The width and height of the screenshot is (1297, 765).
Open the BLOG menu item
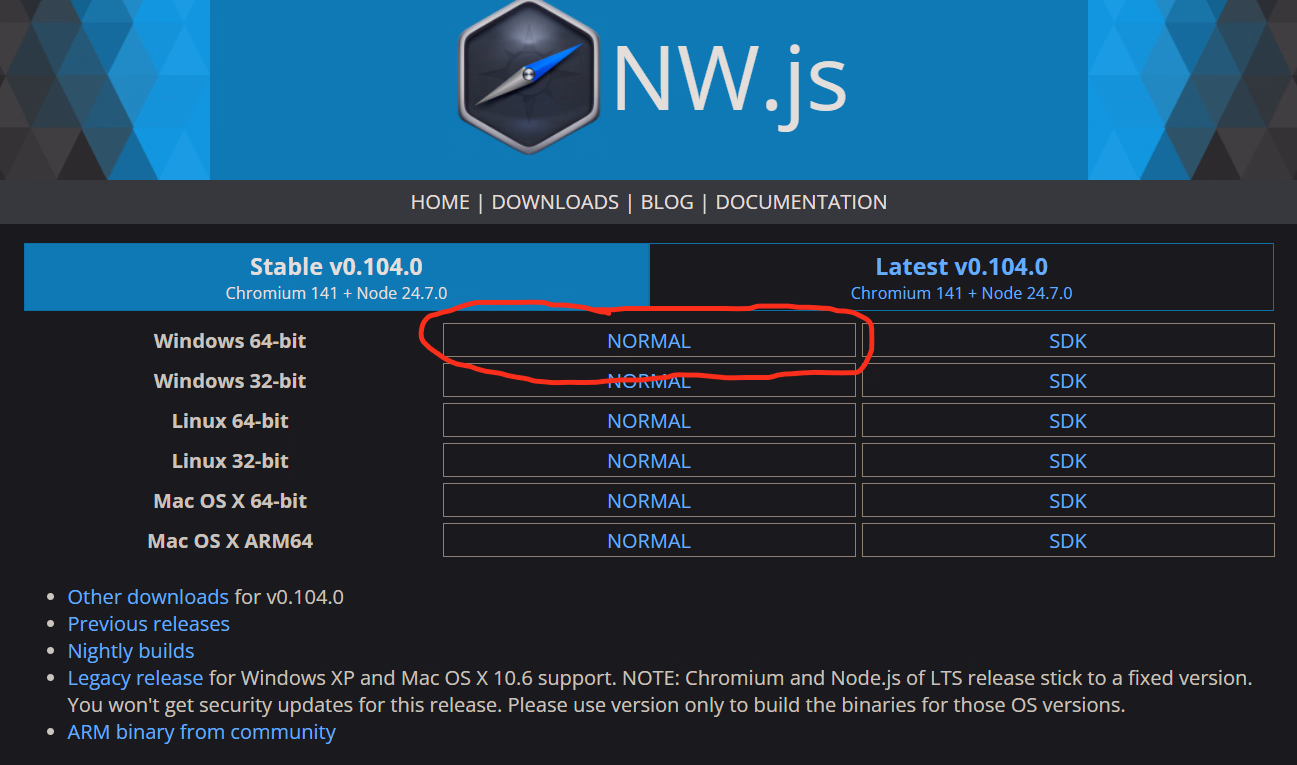coord(667,202)
